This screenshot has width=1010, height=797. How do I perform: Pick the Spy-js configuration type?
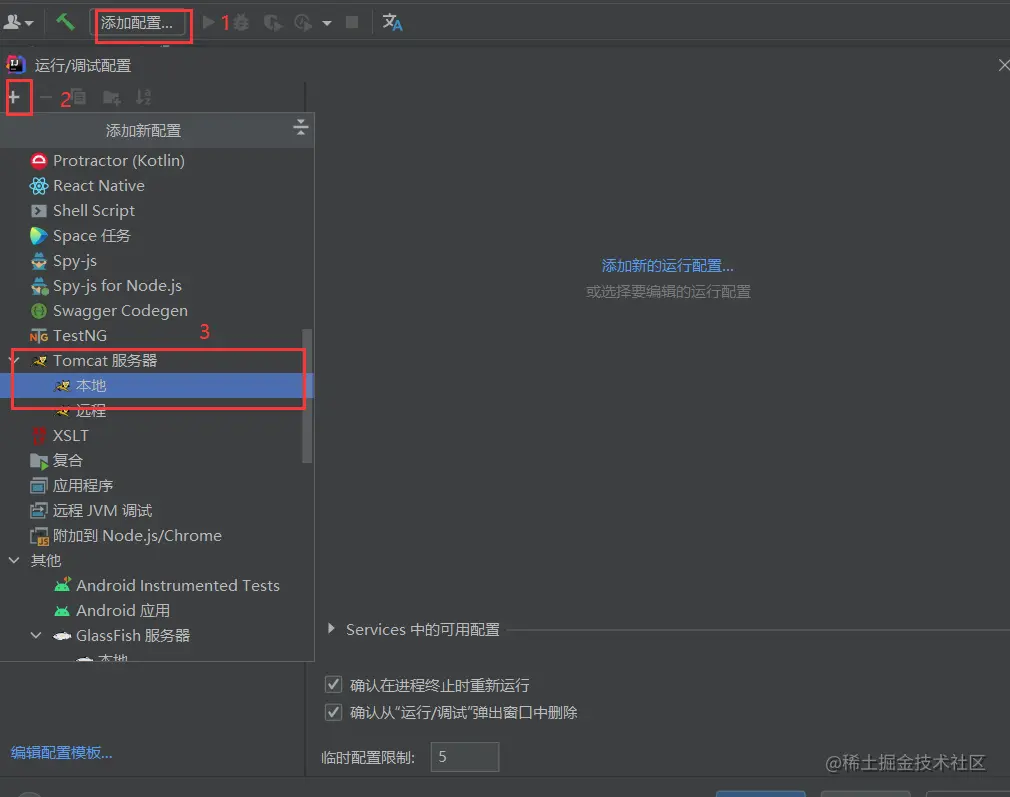coord(157,261)
